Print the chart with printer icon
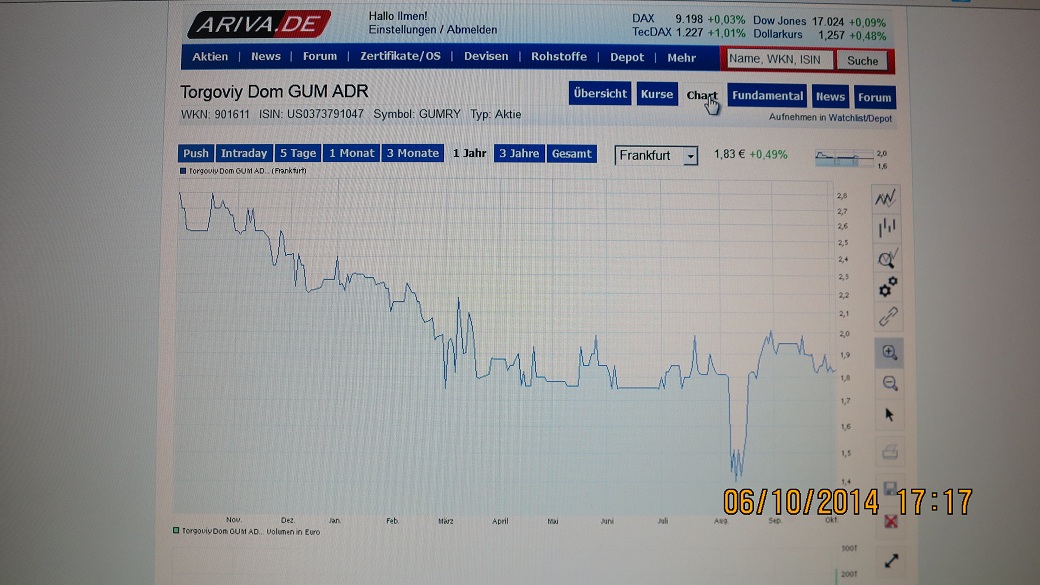This screenshot has width=1040, height=585. [x=890, y=452]
